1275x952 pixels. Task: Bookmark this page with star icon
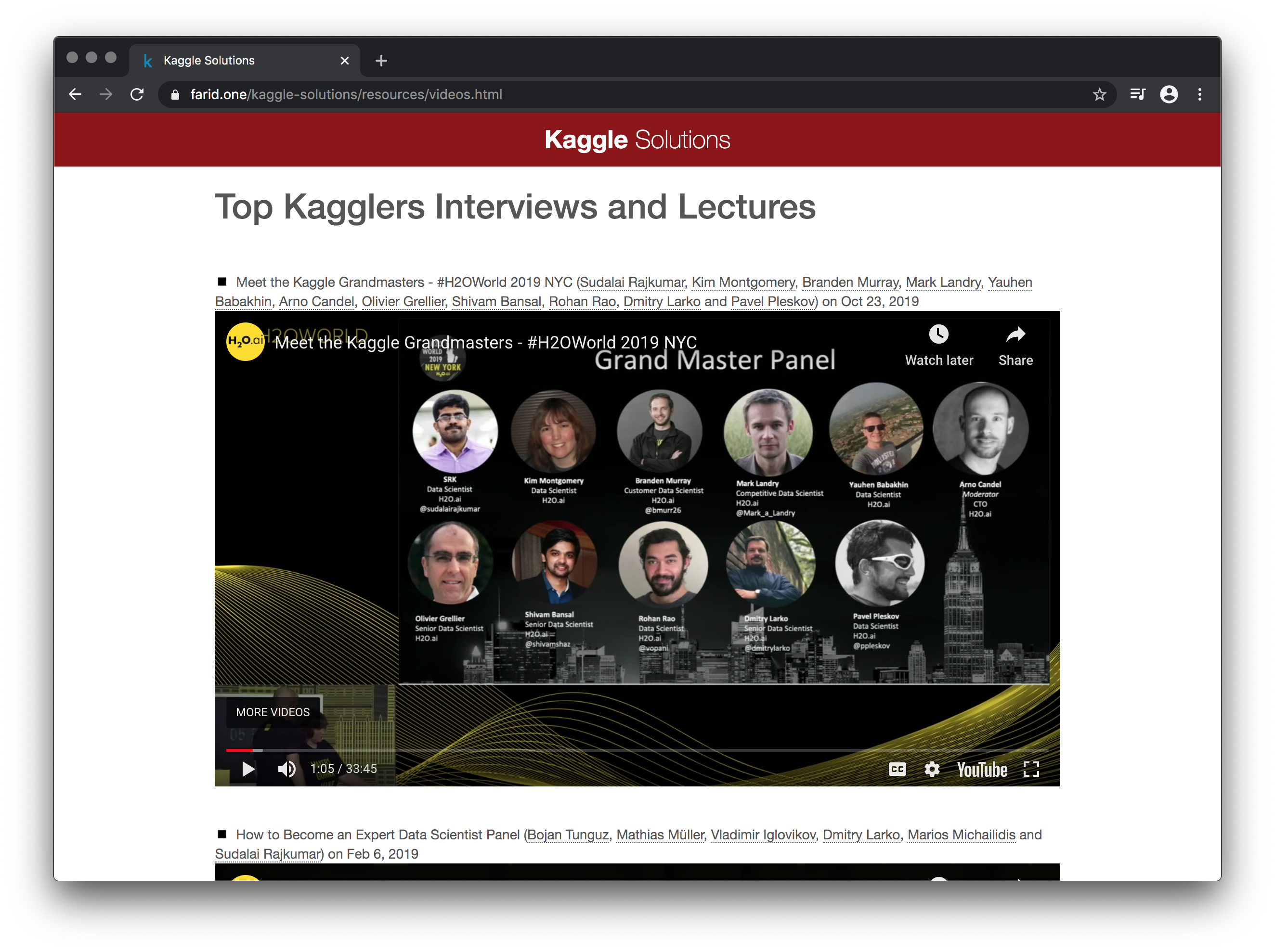pyautogui.click(x=1099, y=94)
